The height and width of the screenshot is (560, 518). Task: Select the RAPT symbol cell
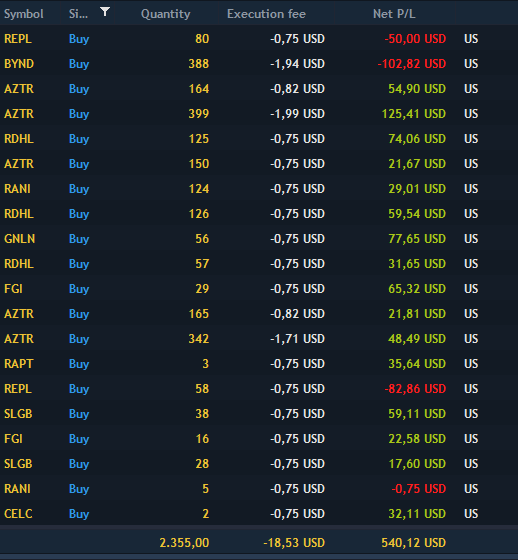(x=19, y=364)
